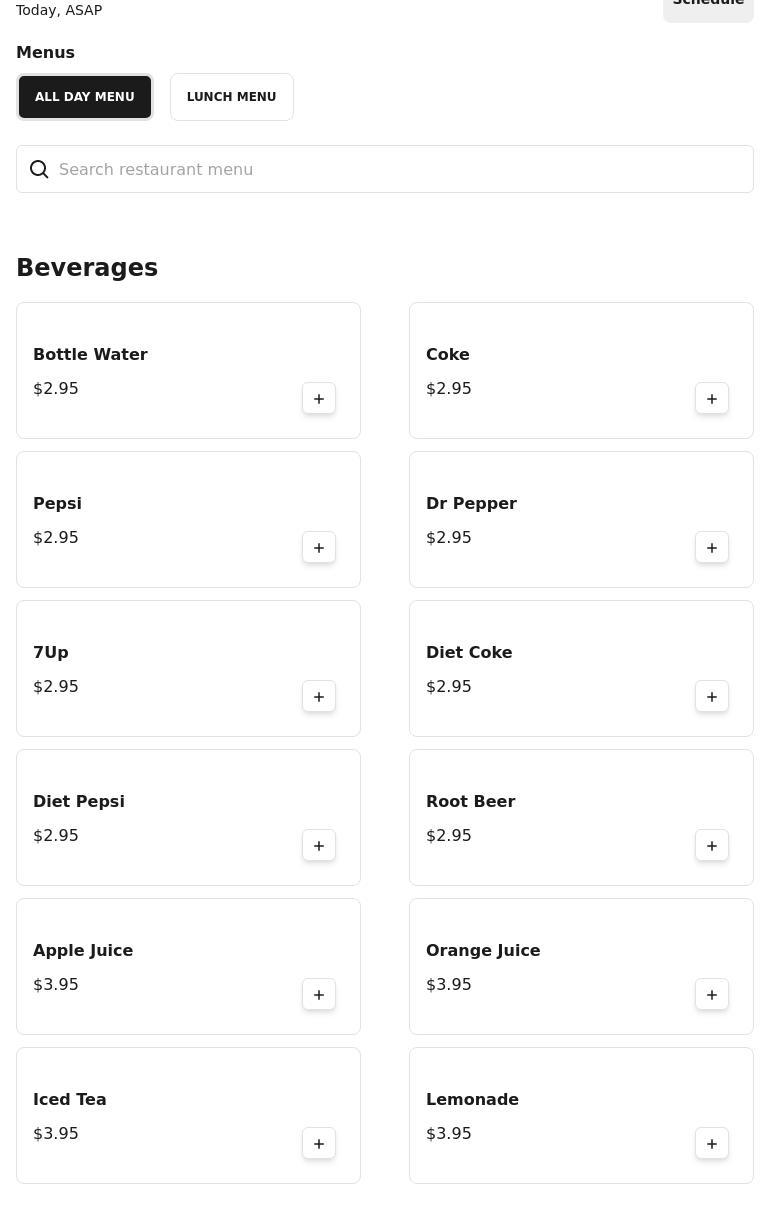Viewport: 770px width, 1211px height.
Task: Open the Schedule button
Action: [x=708, y=6]
